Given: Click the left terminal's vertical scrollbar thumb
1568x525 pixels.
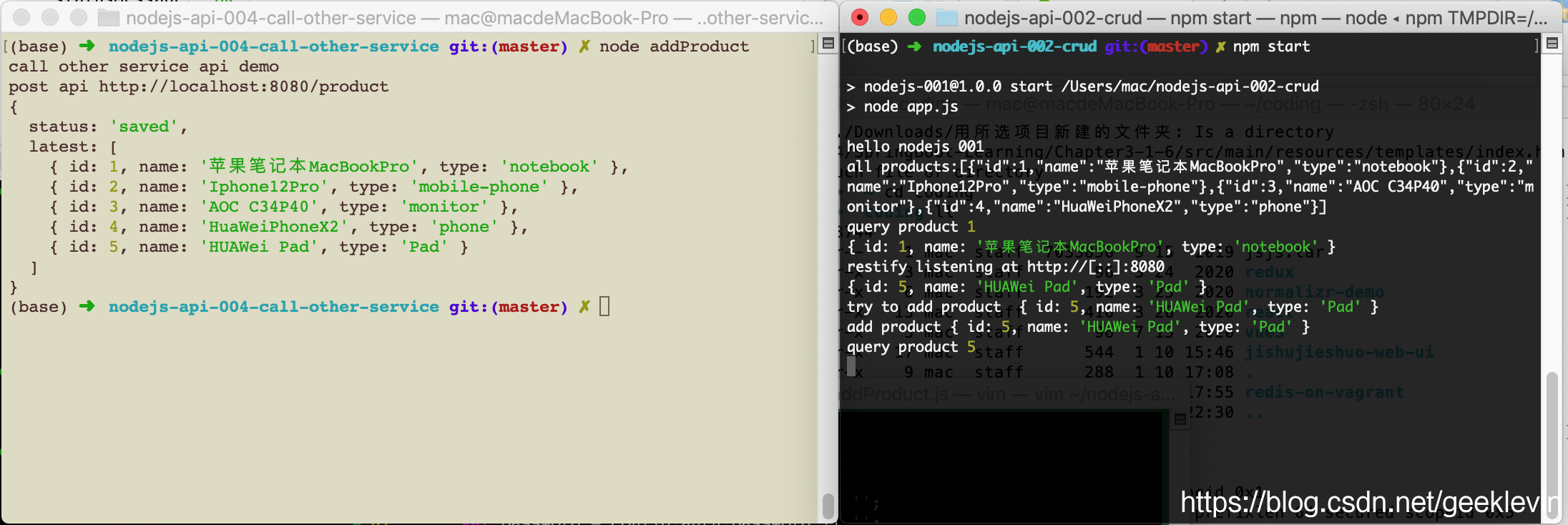Looking at the screenshot, I should (x=828, y=505).
